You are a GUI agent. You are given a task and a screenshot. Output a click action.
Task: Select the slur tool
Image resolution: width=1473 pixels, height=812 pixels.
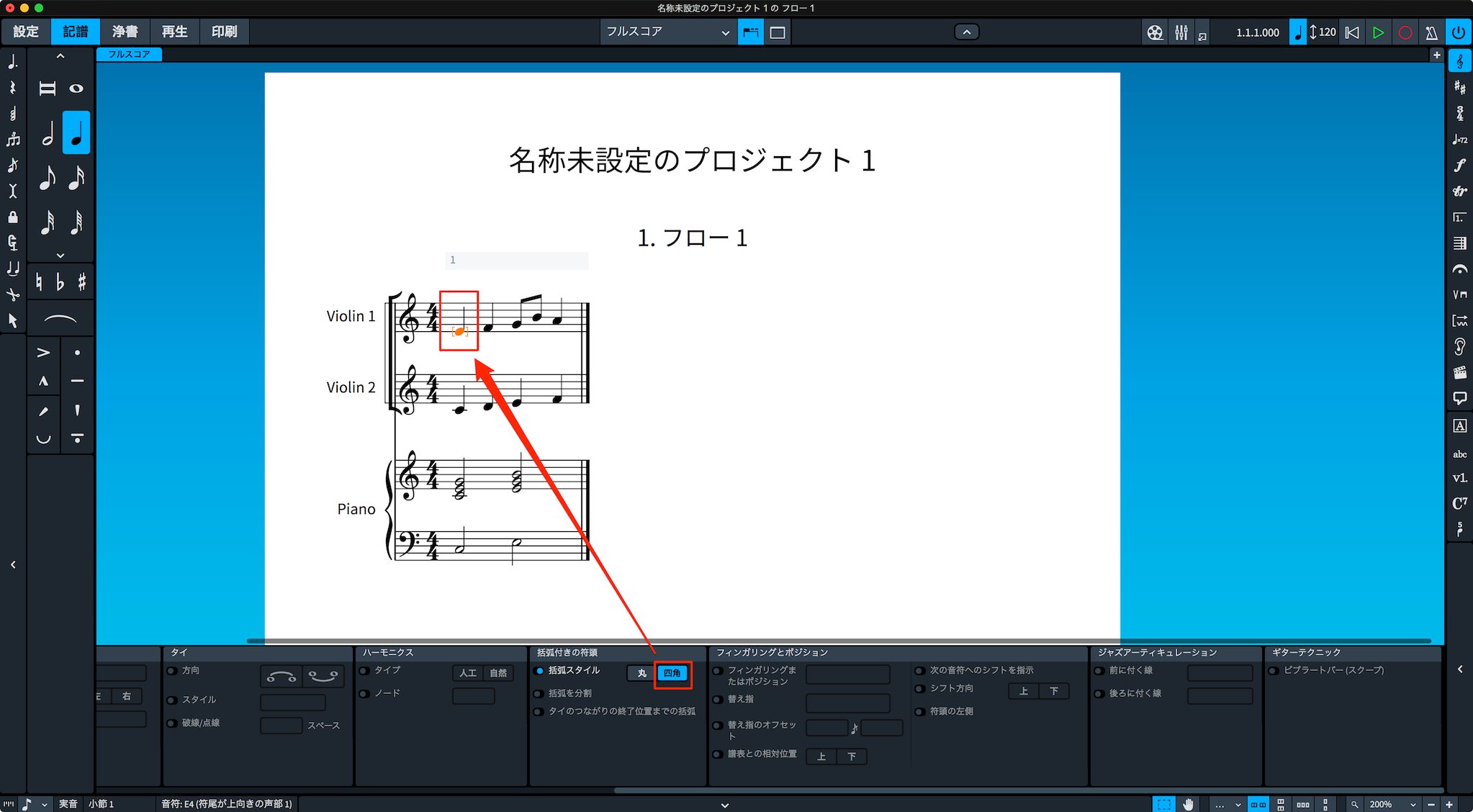tap(60, 318)
